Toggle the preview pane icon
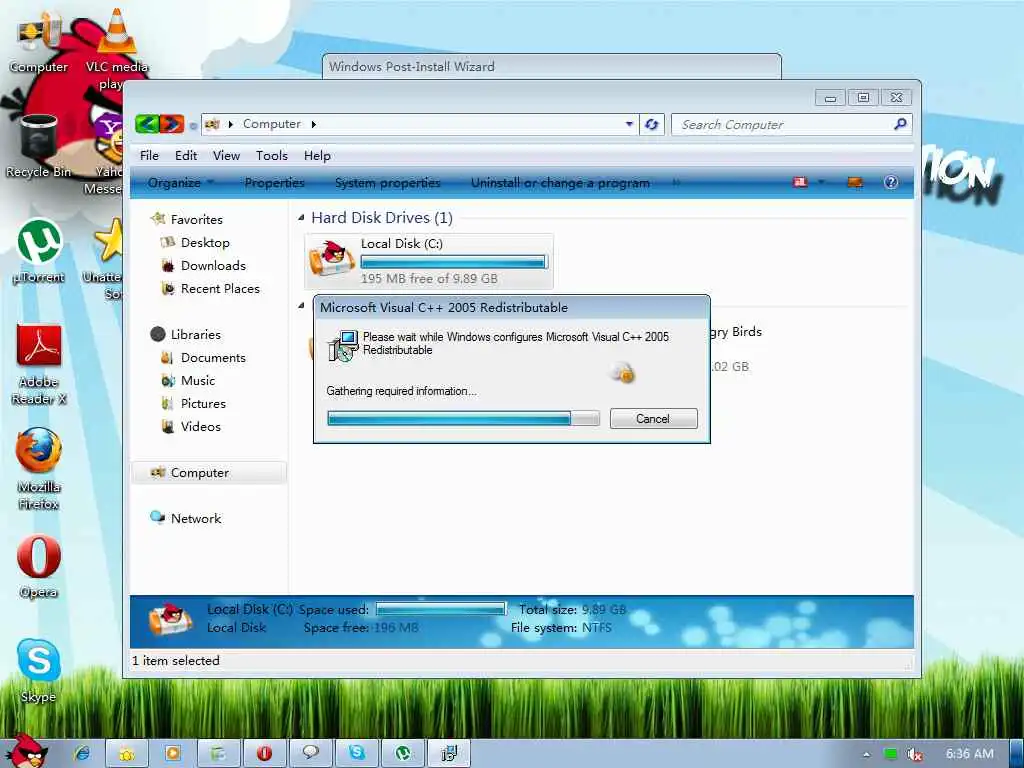Viewport: 1024px width, 768px height. click(x=855, y=182)
